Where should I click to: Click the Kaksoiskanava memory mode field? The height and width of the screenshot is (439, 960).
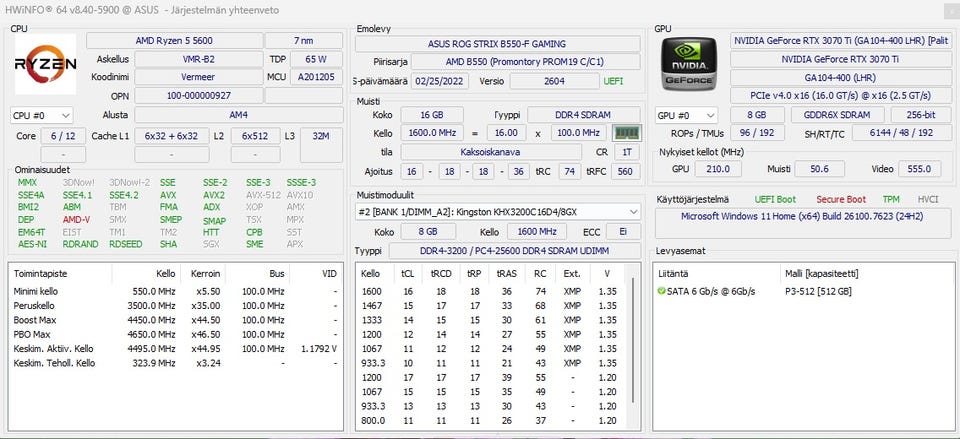[x=491, y=152]
